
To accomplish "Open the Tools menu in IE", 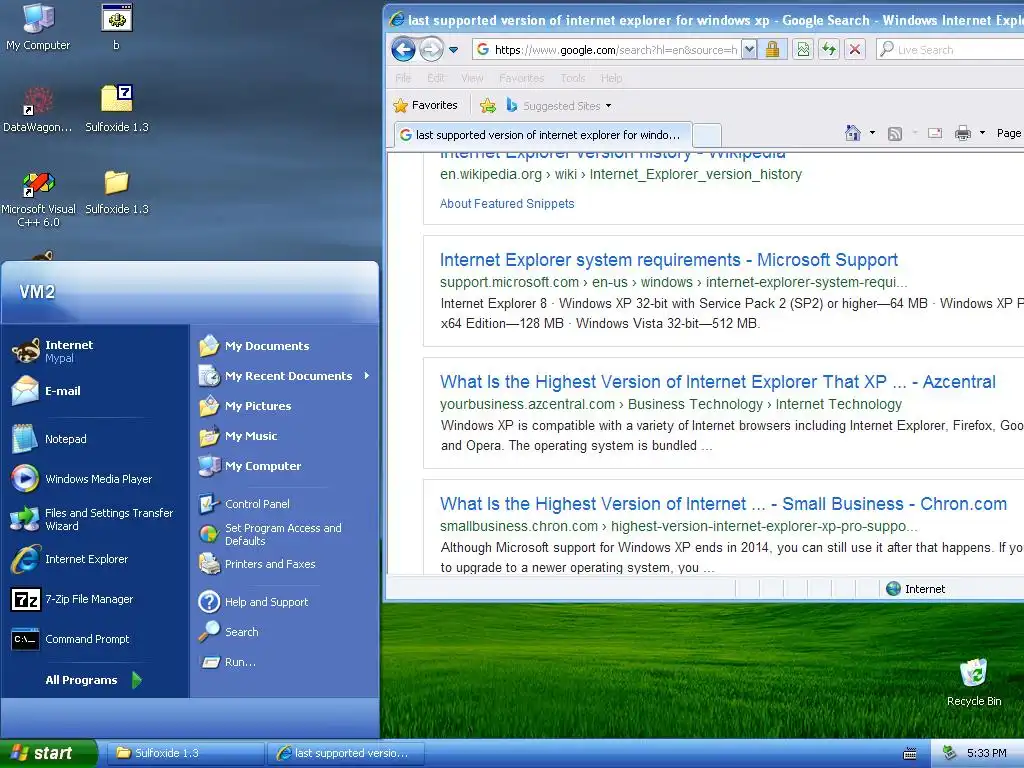I will click(572, 78).
